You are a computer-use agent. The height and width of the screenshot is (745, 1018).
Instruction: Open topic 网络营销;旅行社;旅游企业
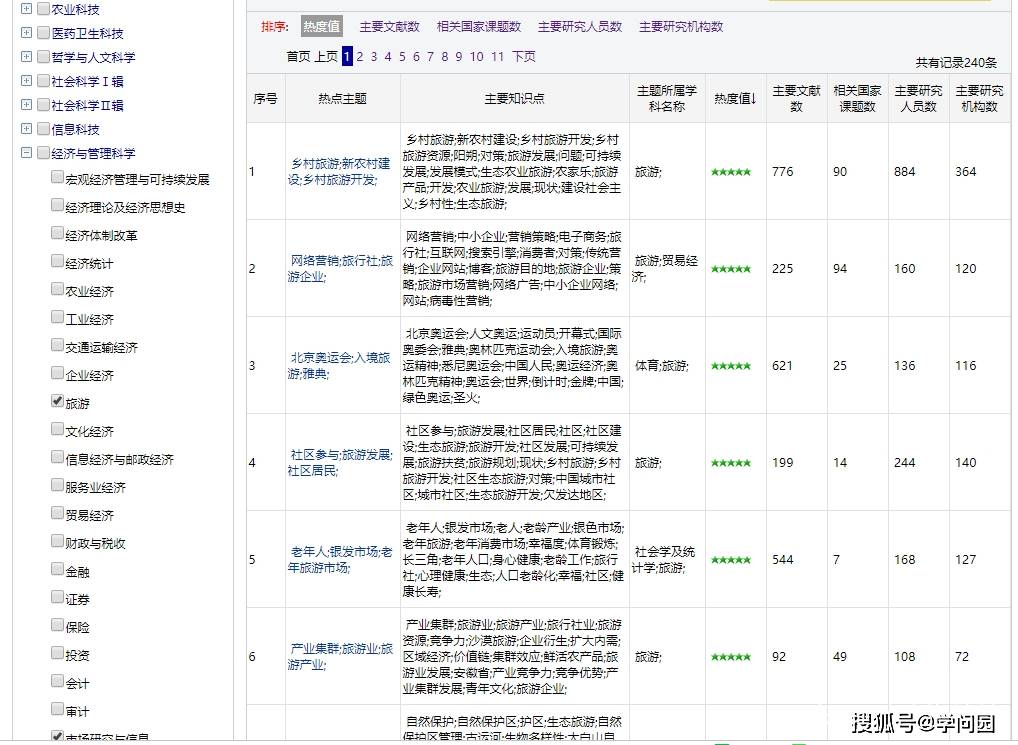(341, 269)
